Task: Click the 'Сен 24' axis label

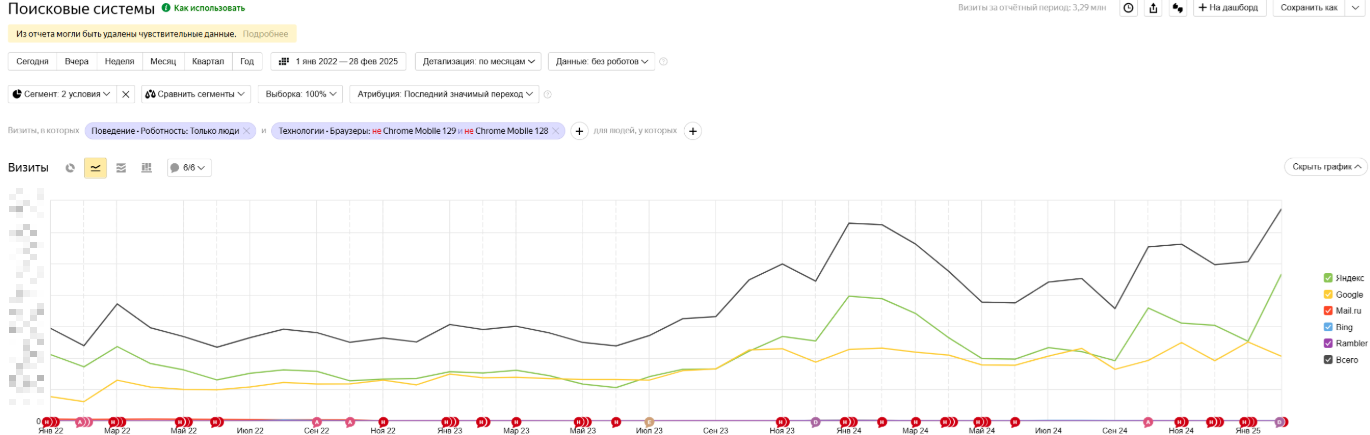Action: click(x=1115, y=430)
